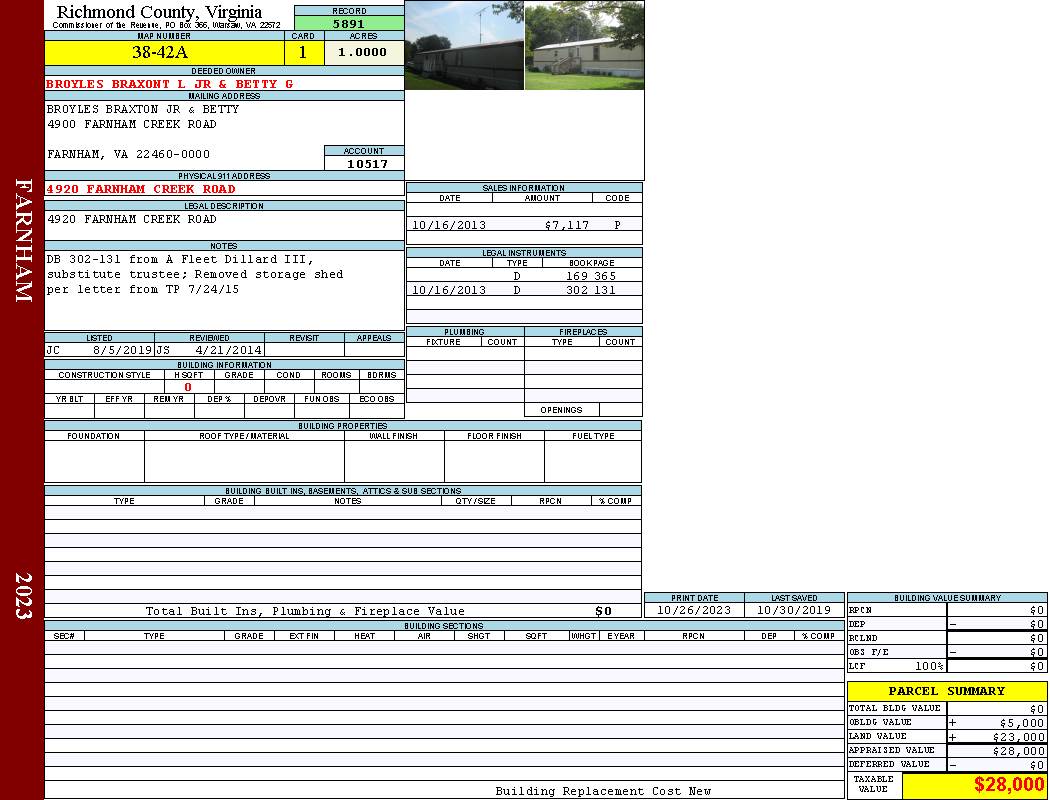Image resolution: width=1050 pixels, height=800 pixels.
Task: Click the 2023 year label on sidebar
Action: (23, 595)
